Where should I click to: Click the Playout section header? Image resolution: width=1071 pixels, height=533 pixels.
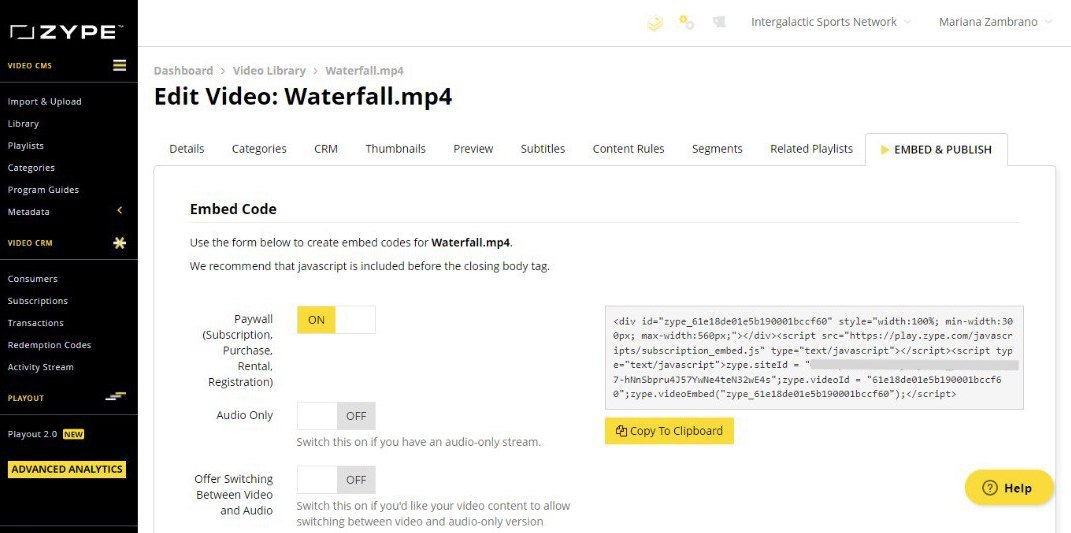pos(25,398)
